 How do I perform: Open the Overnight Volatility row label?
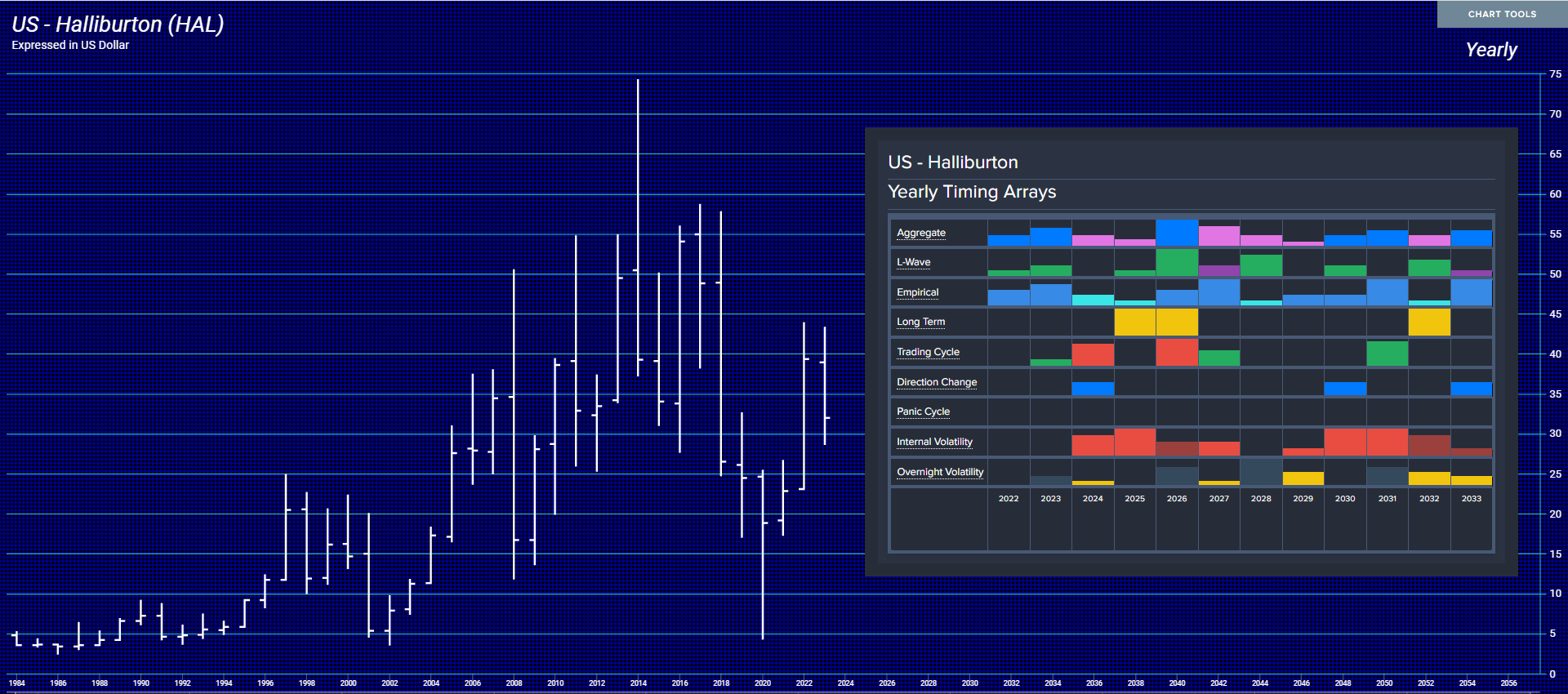click(941, 472)
